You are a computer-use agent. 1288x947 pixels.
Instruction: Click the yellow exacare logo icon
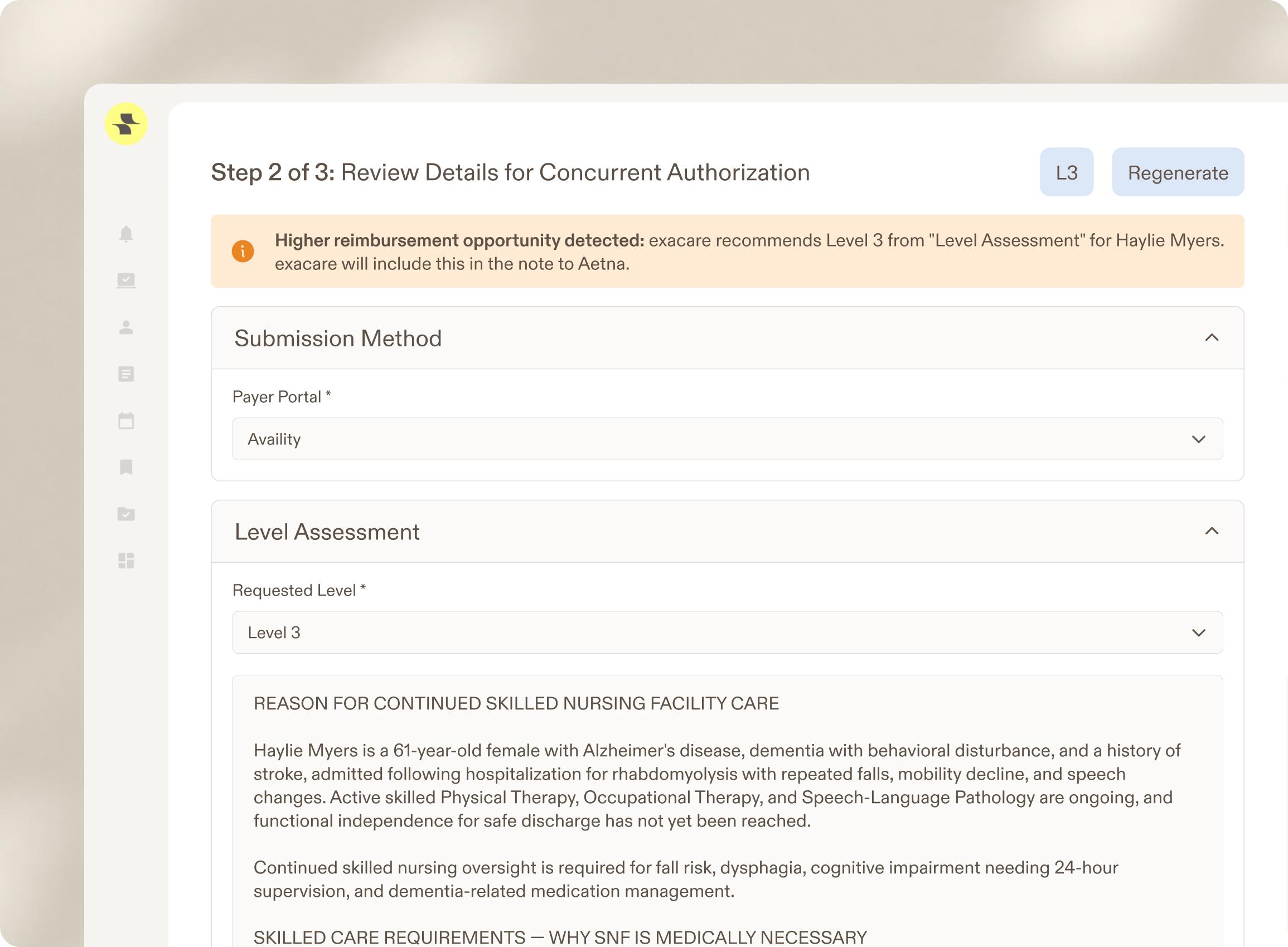pos(126,124)
